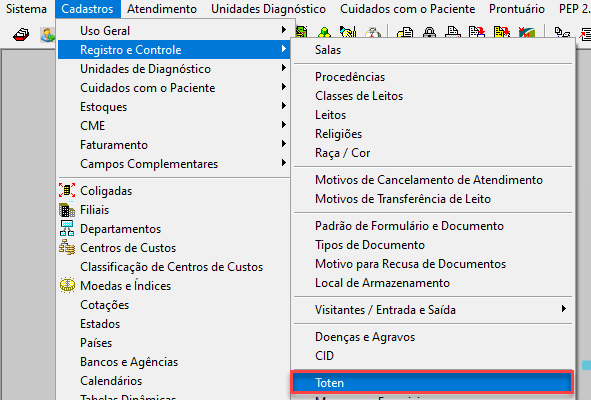This screenshot has height=400, width=591.
Task: Open Centros de Custos entry
Action: pyautogui.click(x=174, y=248)
